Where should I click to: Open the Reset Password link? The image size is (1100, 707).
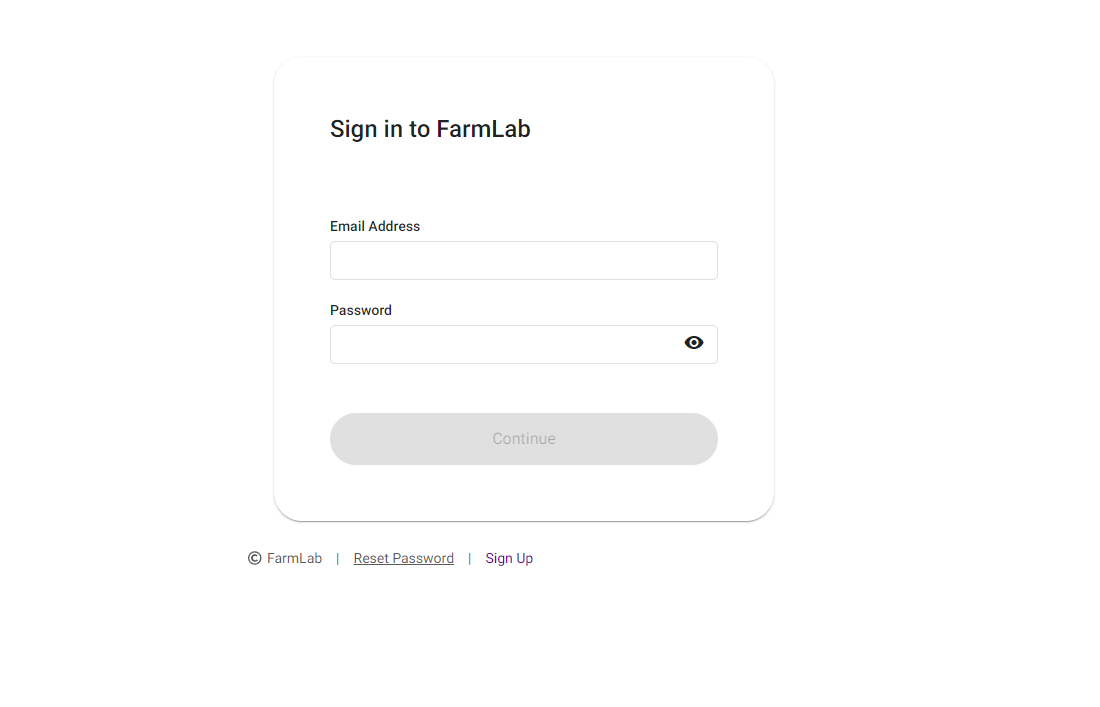(x=403, y=559)
